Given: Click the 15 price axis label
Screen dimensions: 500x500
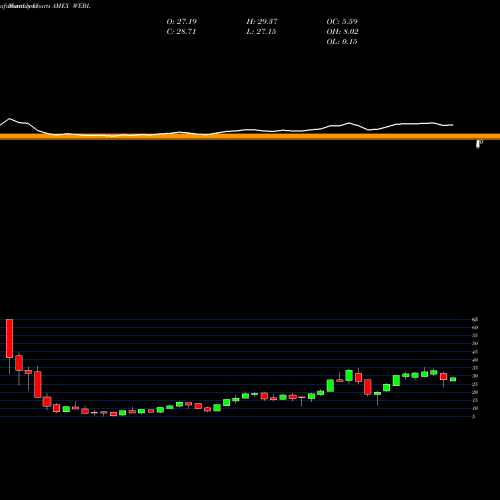Looking at the screenshot, I should tap(475, 400).
